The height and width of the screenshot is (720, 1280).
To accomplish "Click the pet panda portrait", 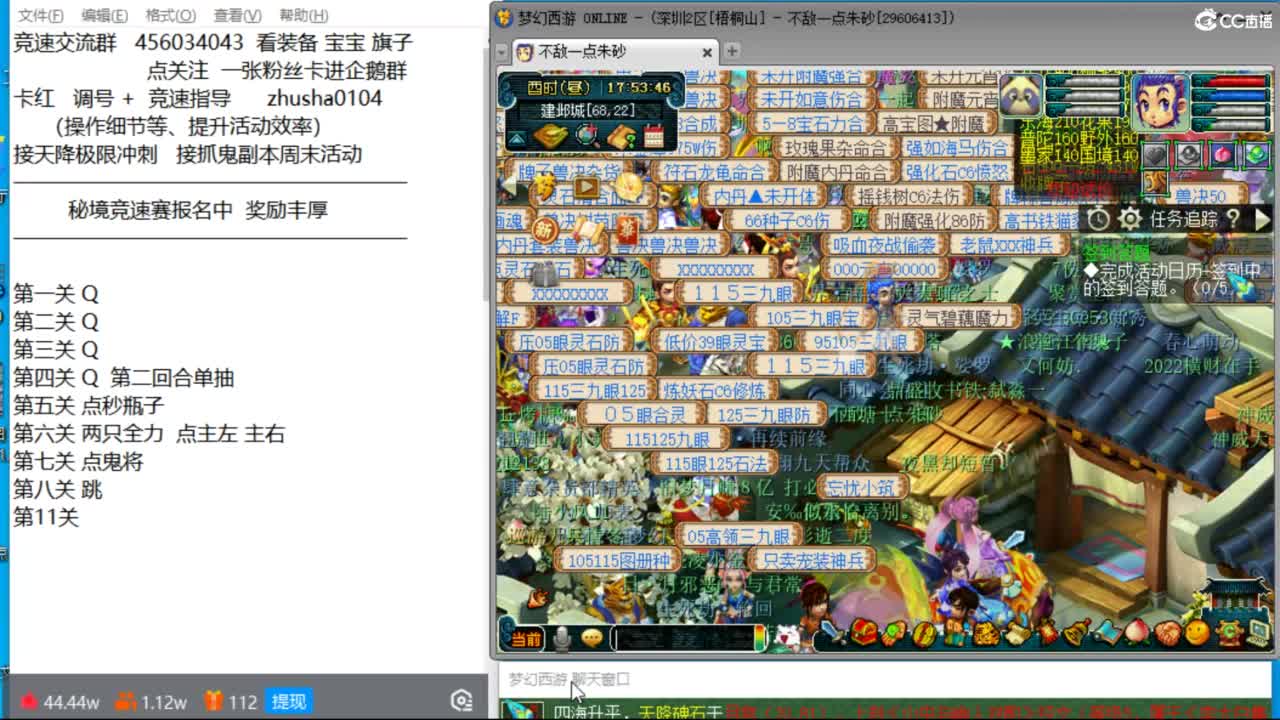I will 1021,97.
